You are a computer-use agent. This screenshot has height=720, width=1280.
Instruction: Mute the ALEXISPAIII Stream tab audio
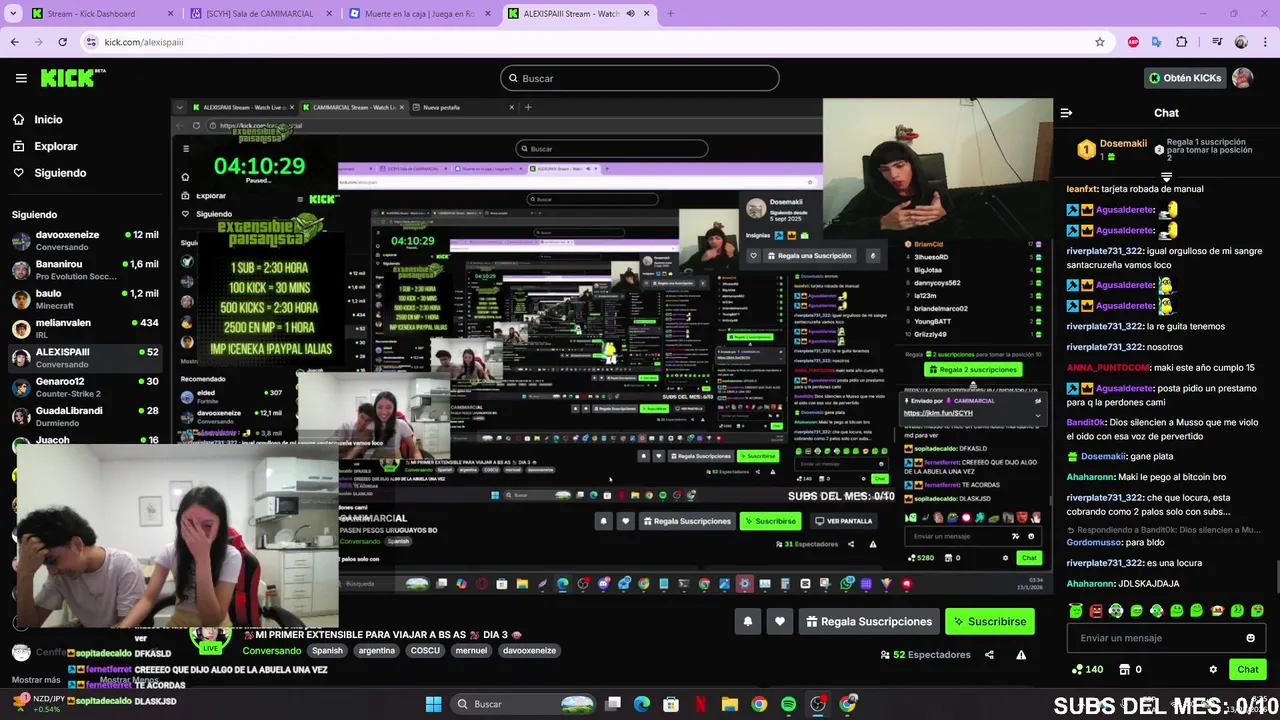pyautogui.click(x=630, y=14)
